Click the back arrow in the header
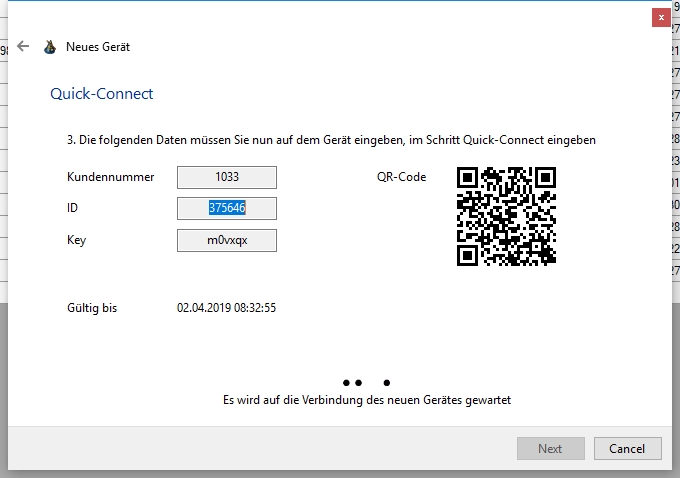This screenshot has height=478, width=680. [x=23, y=46]
